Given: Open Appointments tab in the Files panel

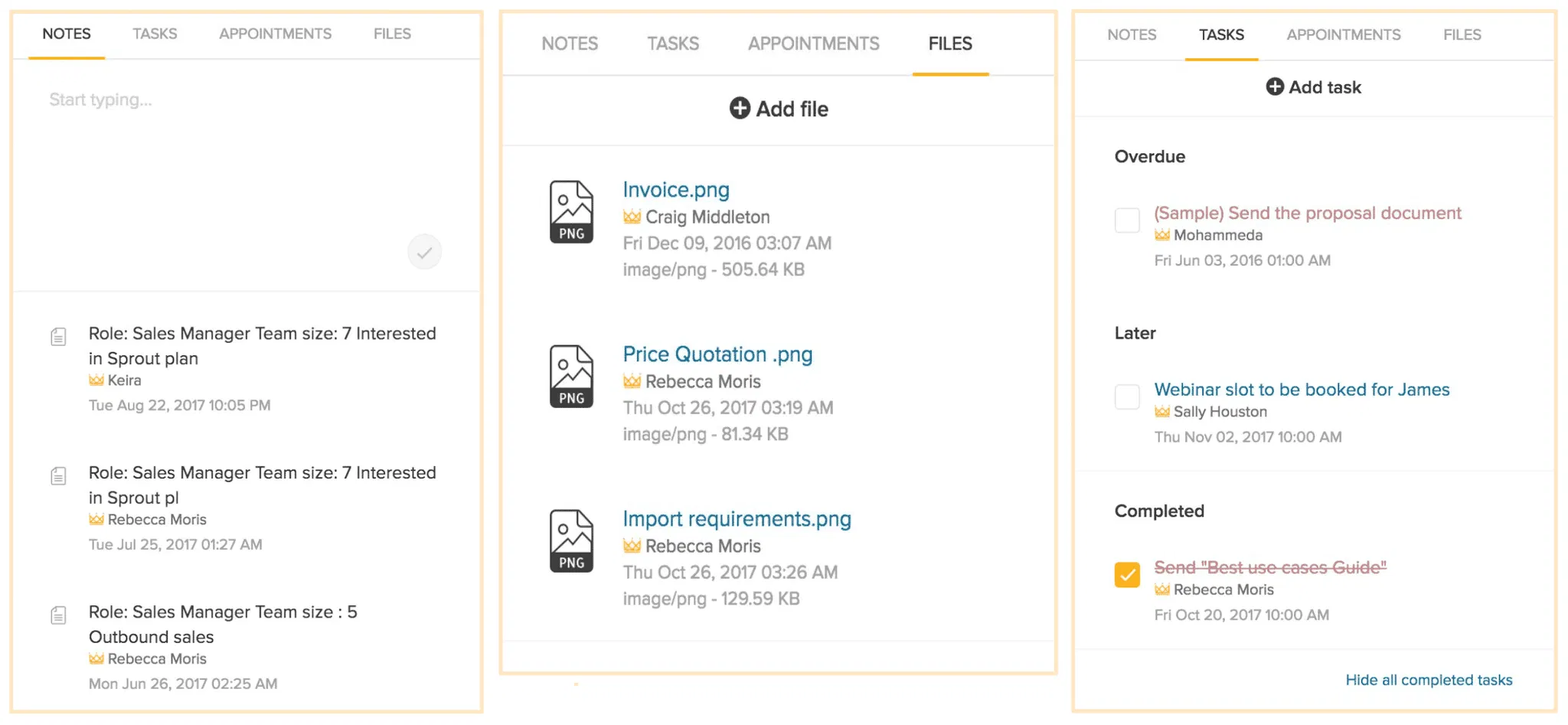Looking at the screenshot, I should 813,44.
